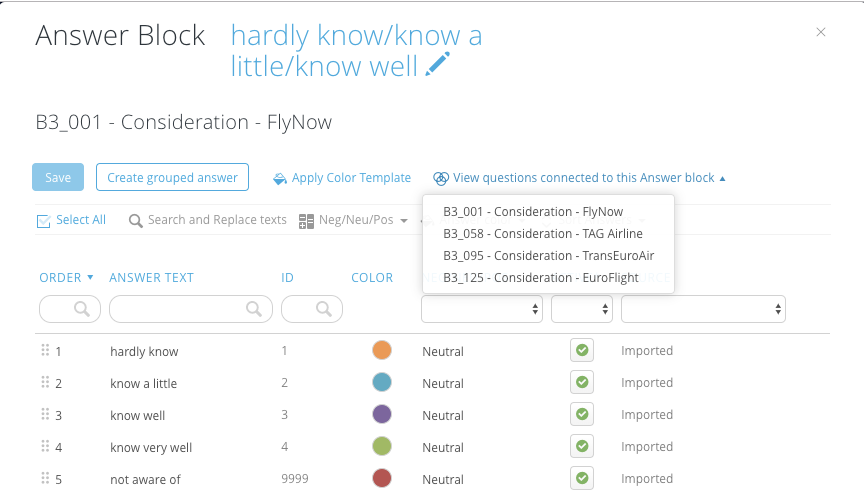Image resolution: width=864 pixels, height=502 pixels.
Task: Click the orange color swatch for 'hardly know'
Action: [382, 350]
